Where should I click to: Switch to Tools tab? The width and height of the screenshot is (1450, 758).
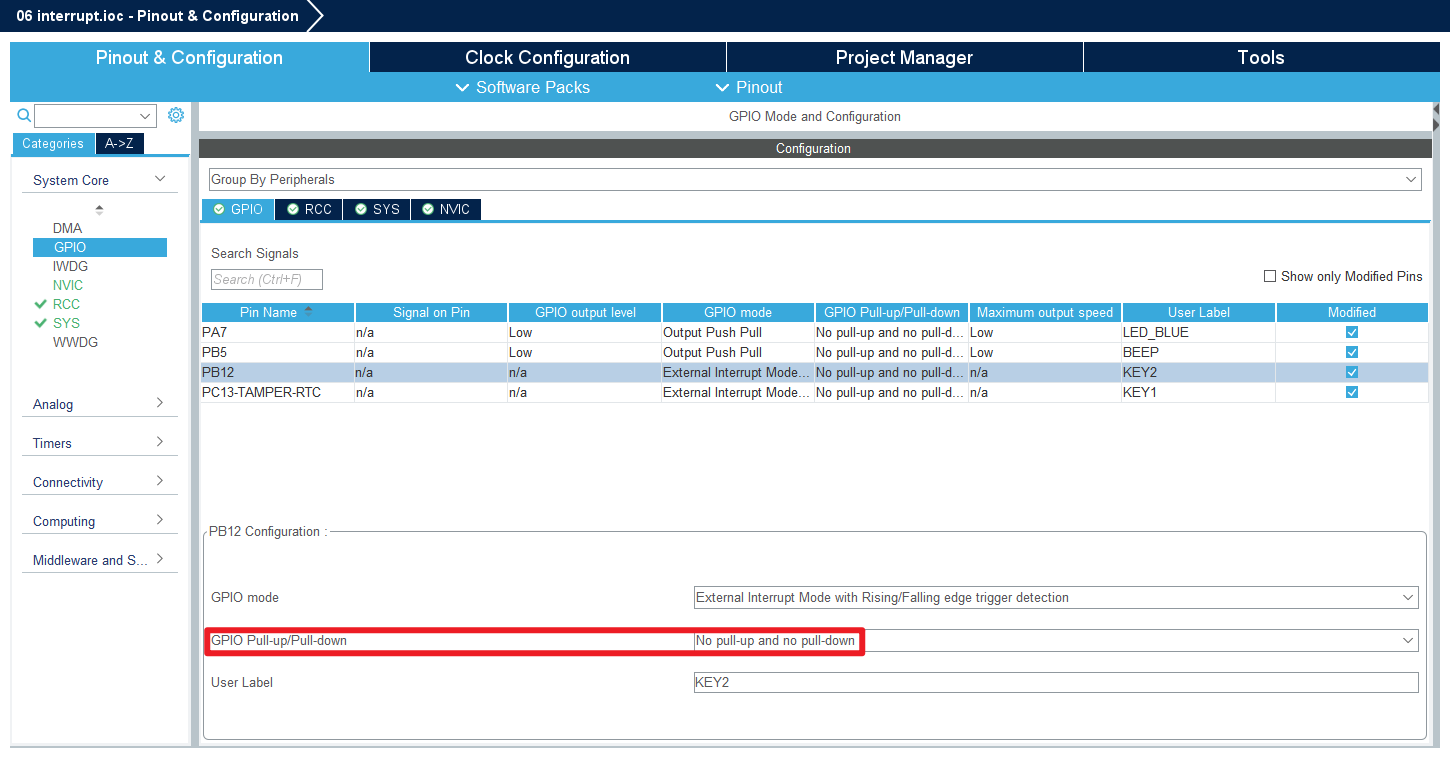1261,57
